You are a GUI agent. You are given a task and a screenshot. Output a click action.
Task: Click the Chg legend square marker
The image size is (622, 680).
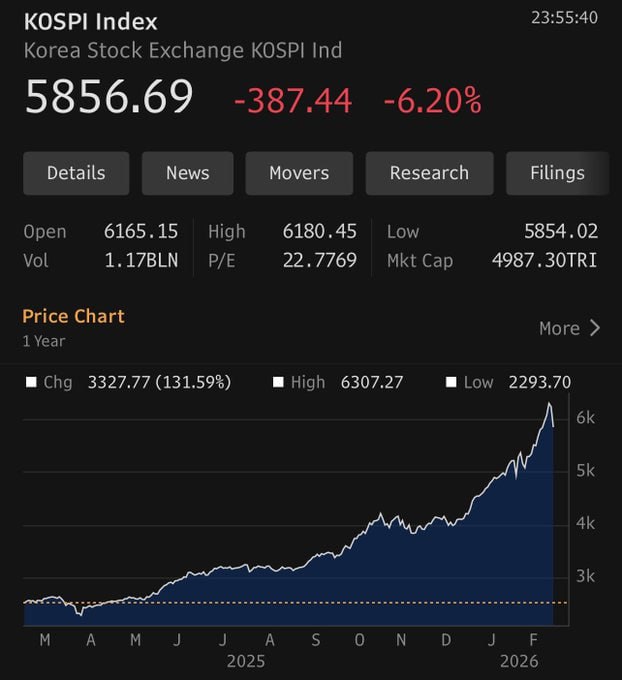point(31,382)
